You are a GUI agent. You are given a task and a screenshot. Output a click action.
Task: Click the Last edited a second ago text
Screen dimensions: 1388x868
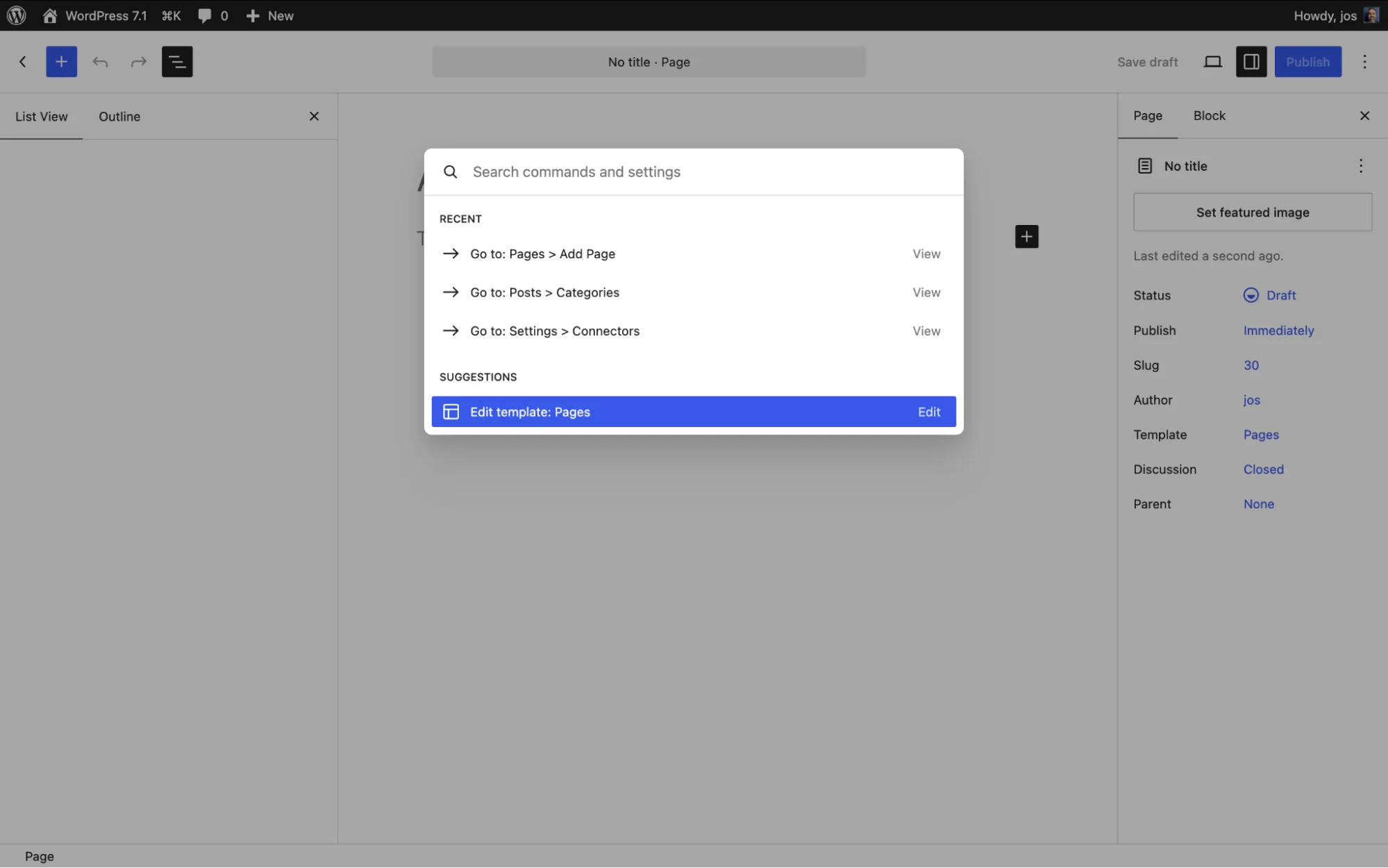point(1208,256)
